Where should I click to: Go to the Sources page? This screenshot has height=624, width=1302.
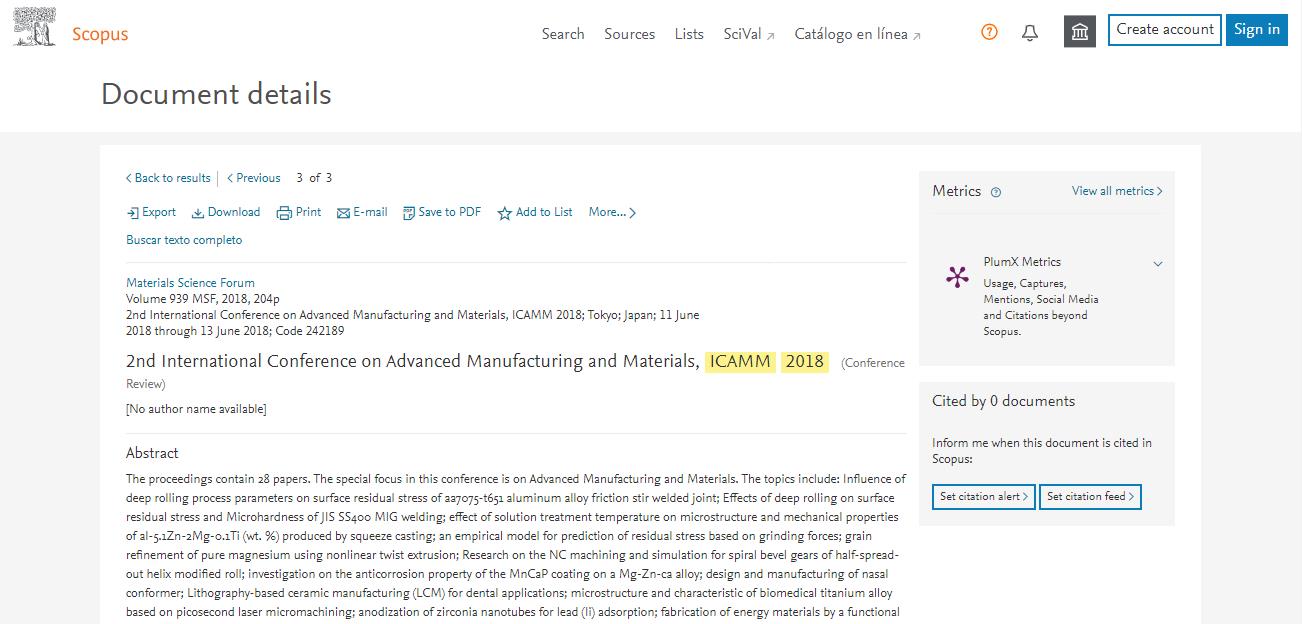[629, 34]
